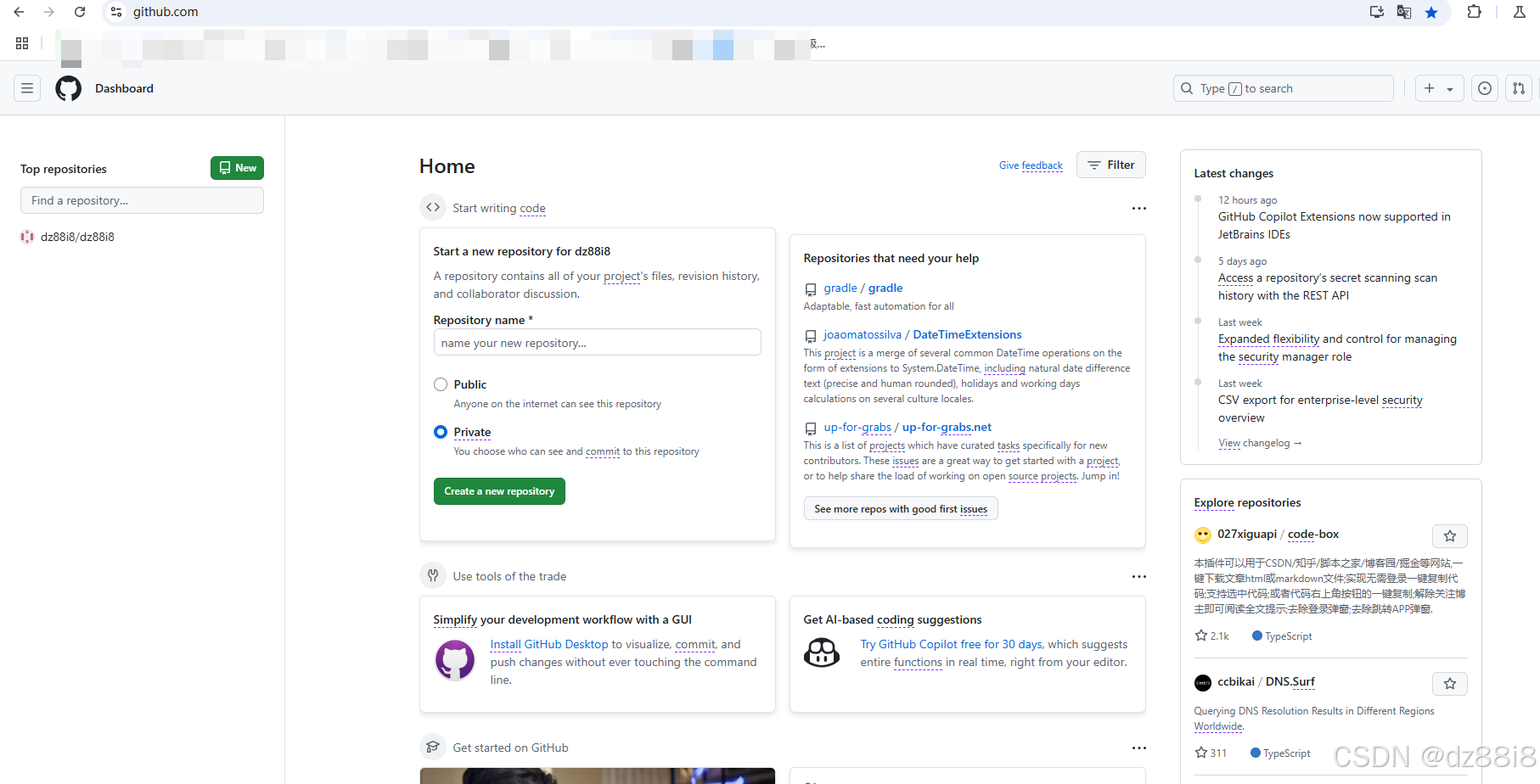Click the green New repository button
This screenshot has width=1540, height=784.
click(237, 168)
